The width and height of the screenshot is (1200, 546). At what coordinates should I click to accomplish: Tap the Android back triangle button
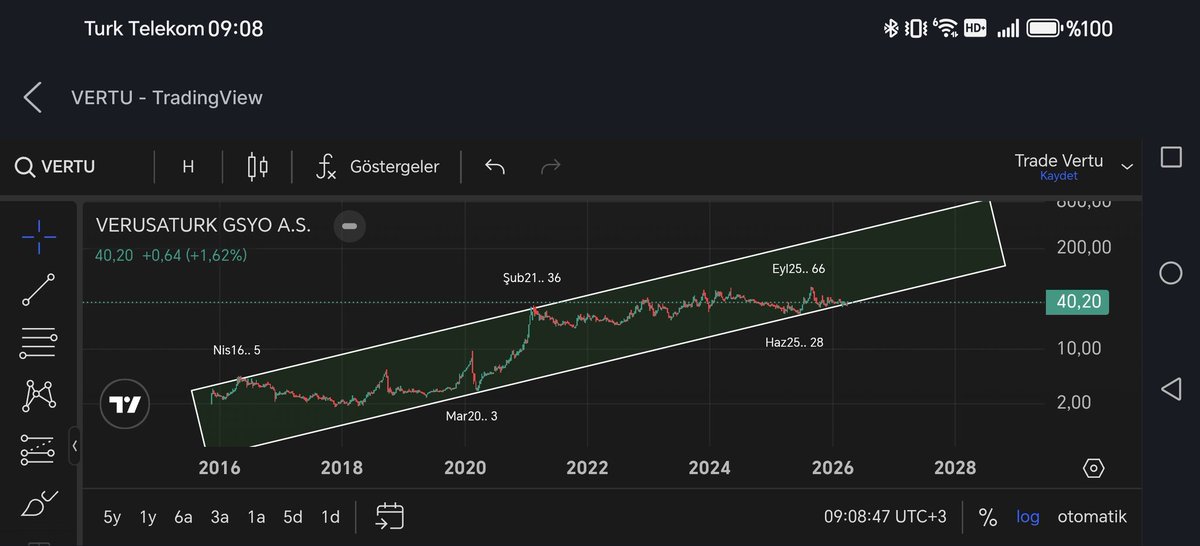click(1171, 389)
